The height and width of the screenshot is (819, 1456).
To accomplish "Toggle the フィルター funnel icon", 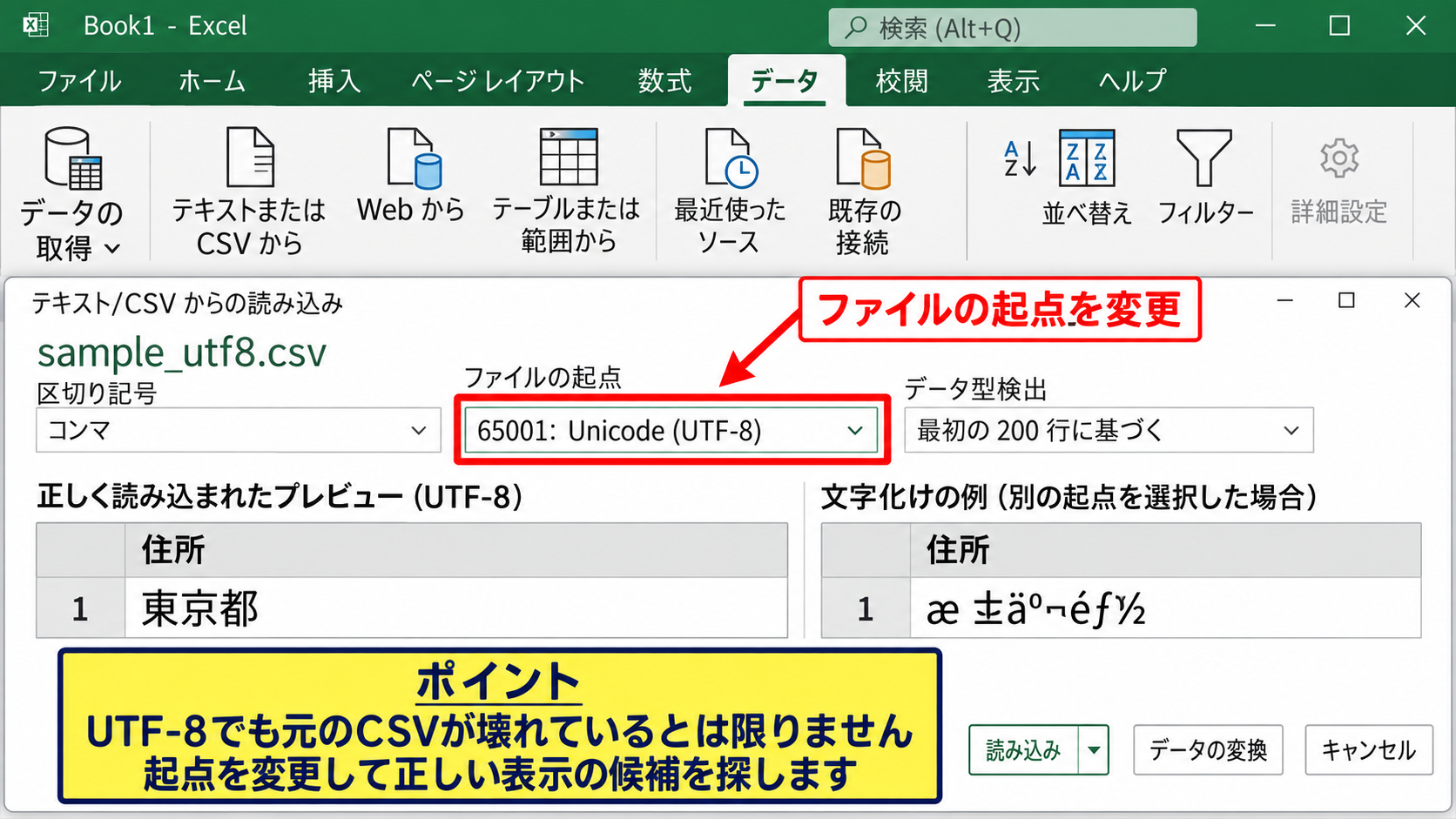I will [x=1204, y=158].
